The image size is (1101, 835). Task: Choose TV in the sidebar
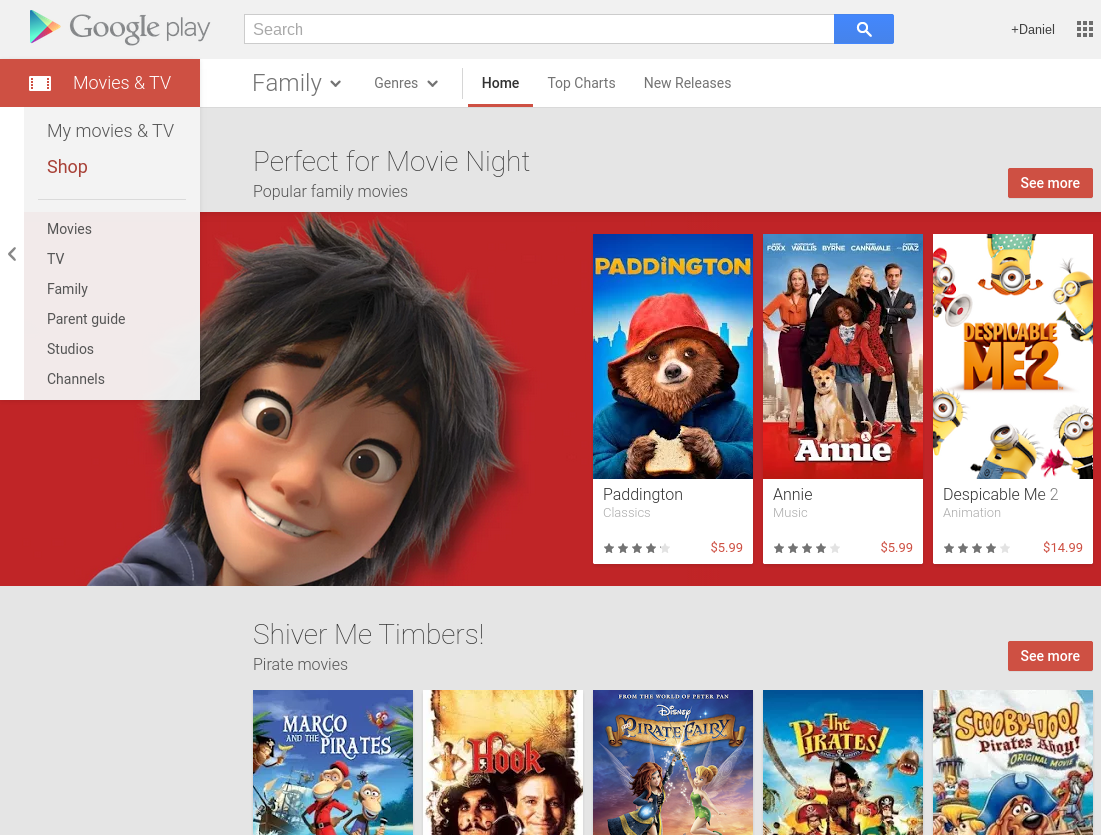55,258
